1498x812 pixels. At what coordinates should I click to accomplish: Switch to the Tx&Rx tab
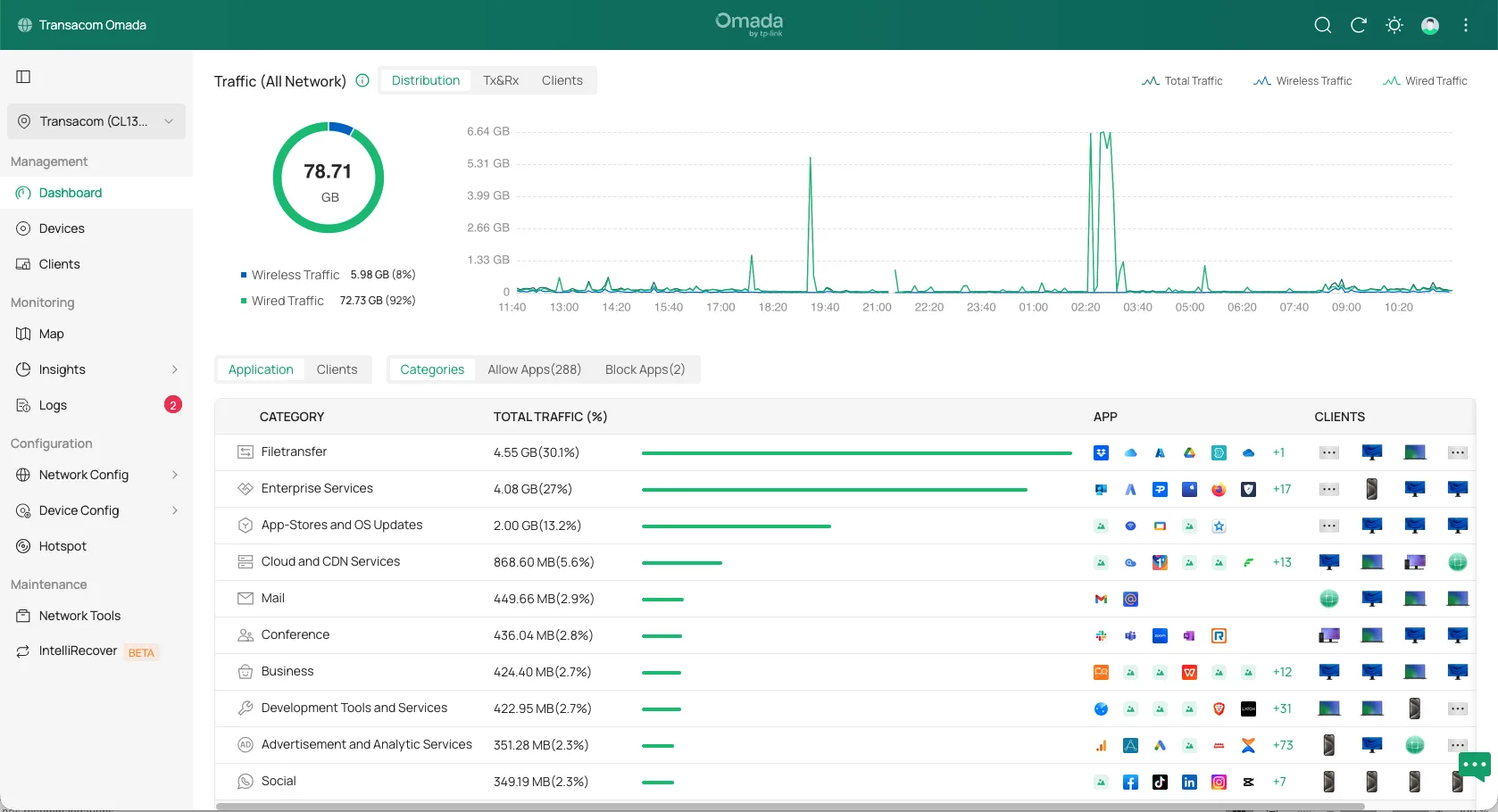501,80
